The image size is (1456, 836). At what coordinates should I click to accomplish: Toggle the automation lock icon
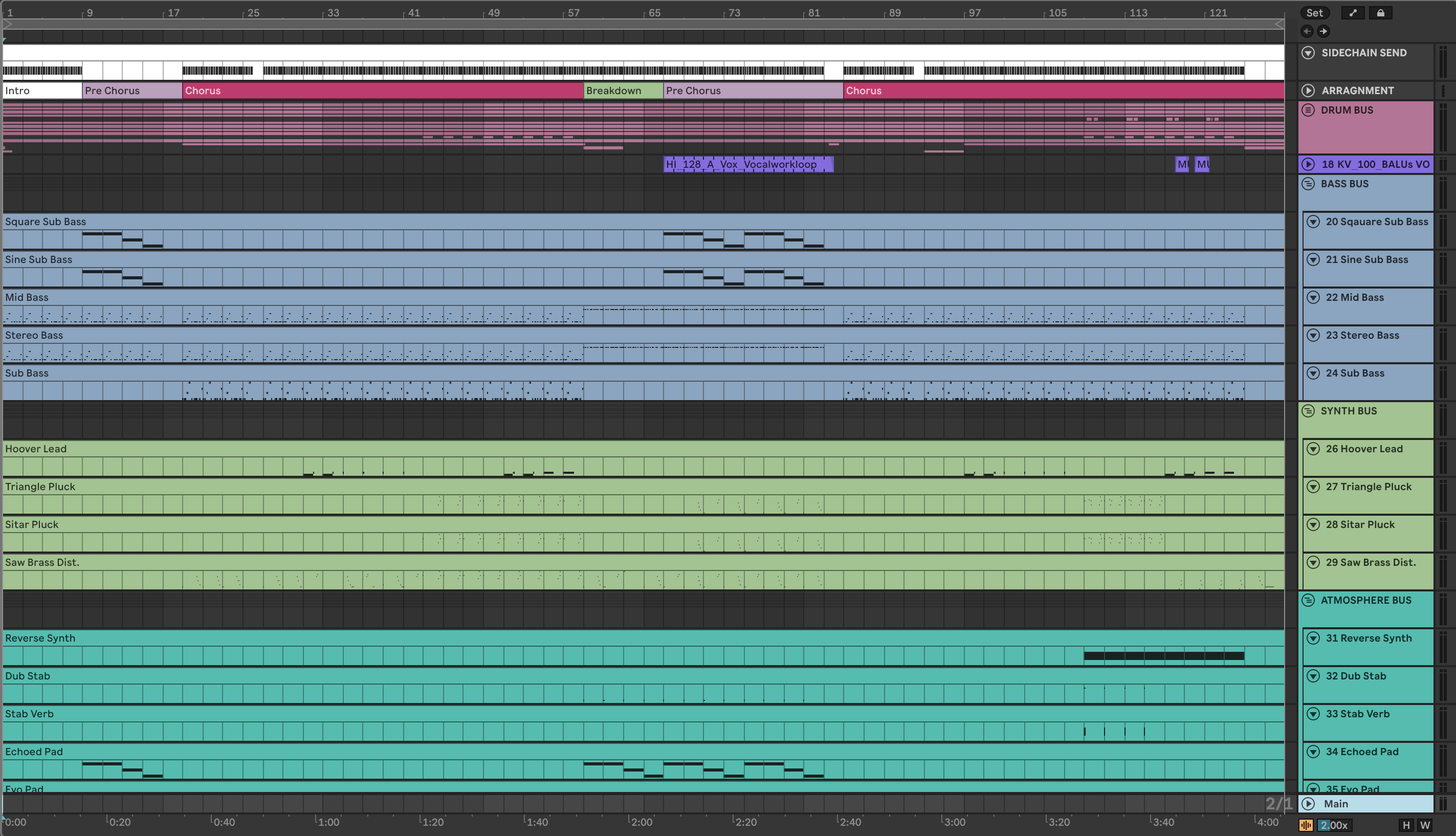(x=1380, y=13)
